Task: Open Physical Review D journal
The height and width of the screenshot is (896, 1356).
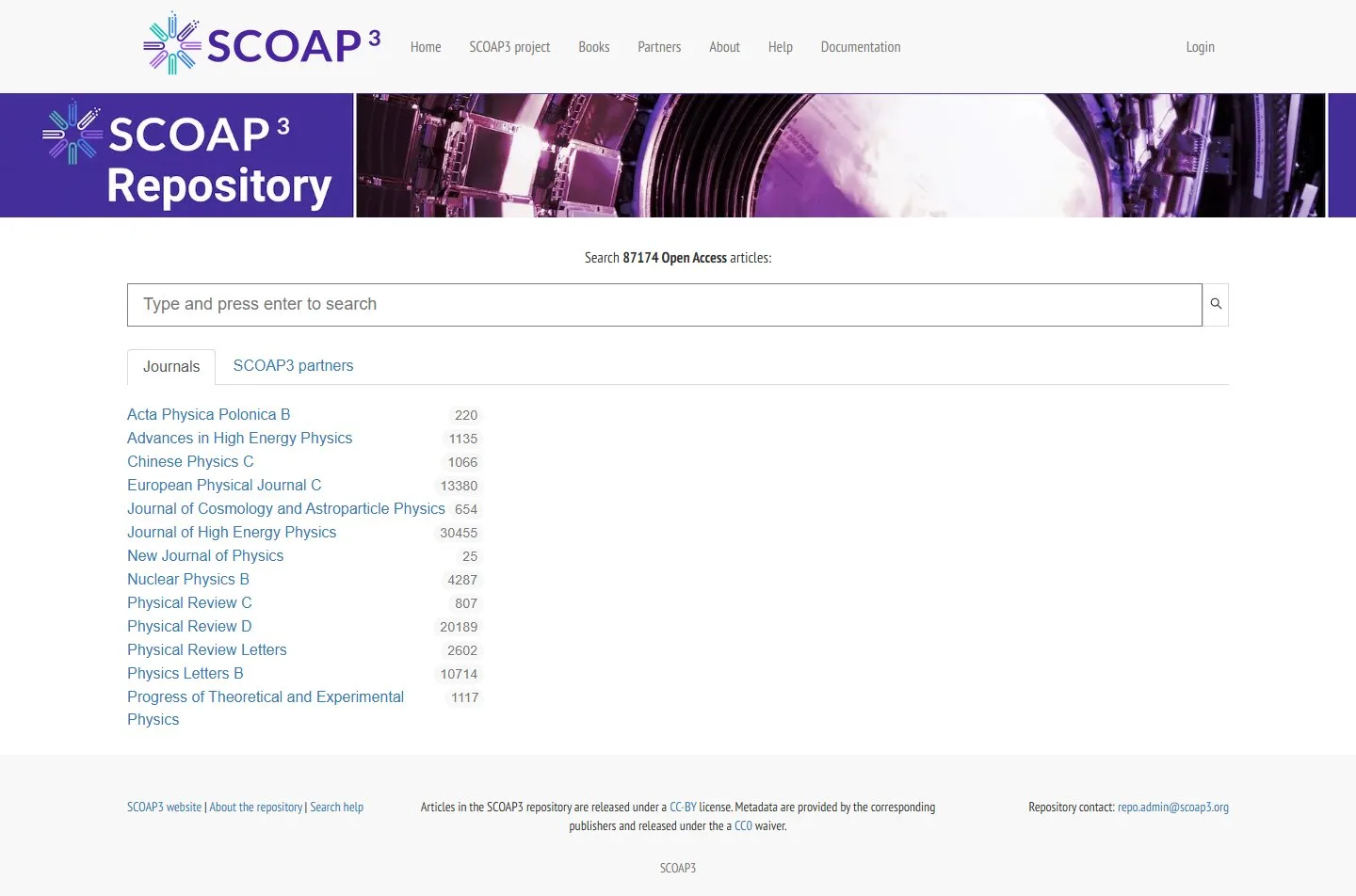Action: tap(189, 627)
